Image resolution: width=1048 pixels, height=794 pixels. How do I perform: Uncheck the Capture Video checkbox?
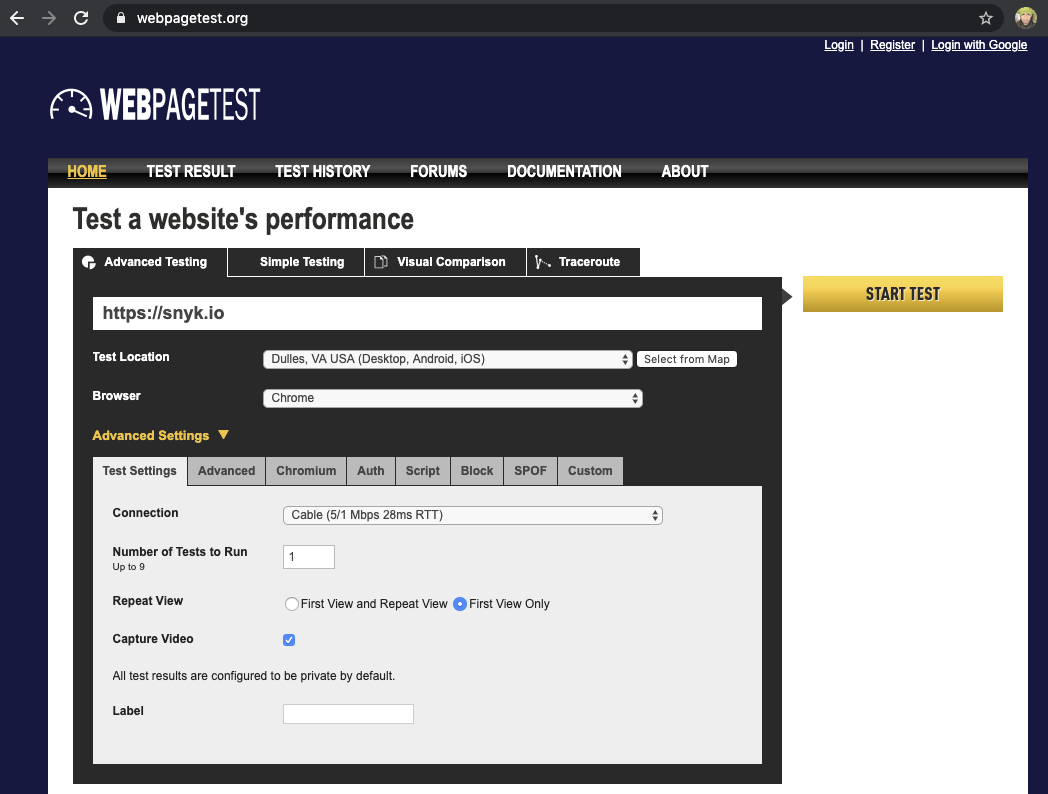[289, 640]
